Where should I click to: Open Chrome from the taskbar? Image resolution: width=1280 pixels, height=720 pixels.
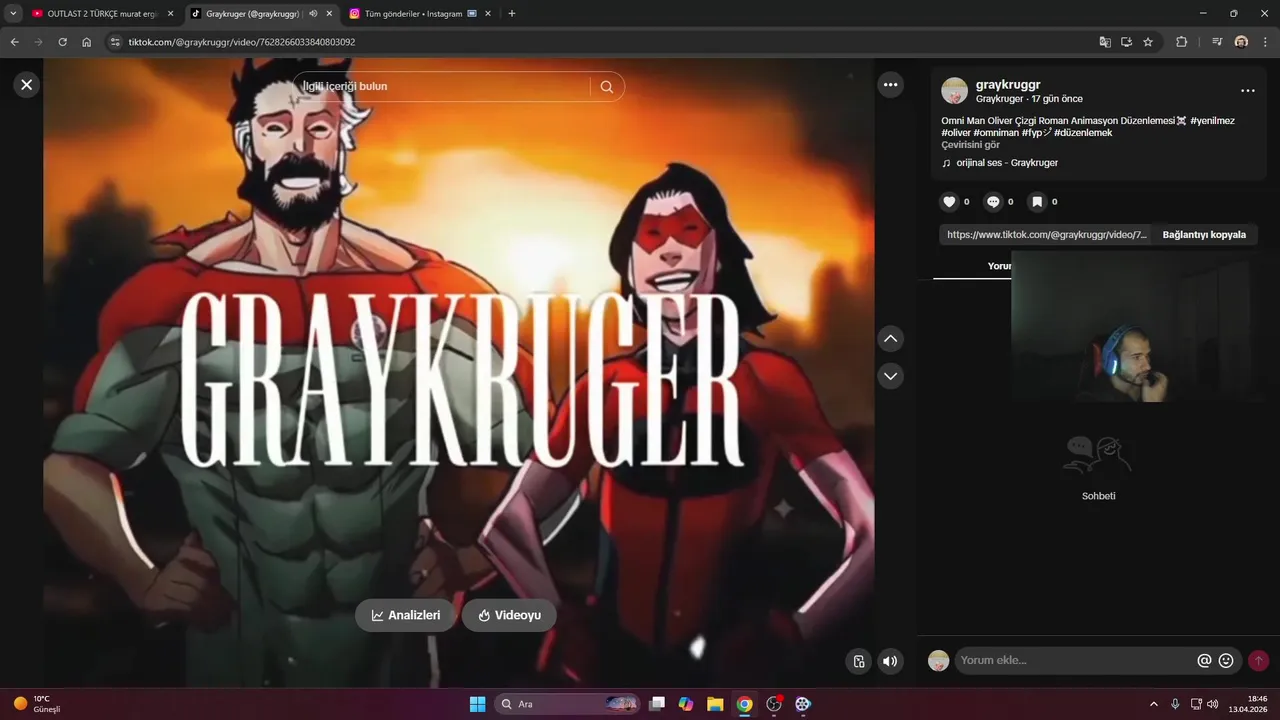(744, 704)
